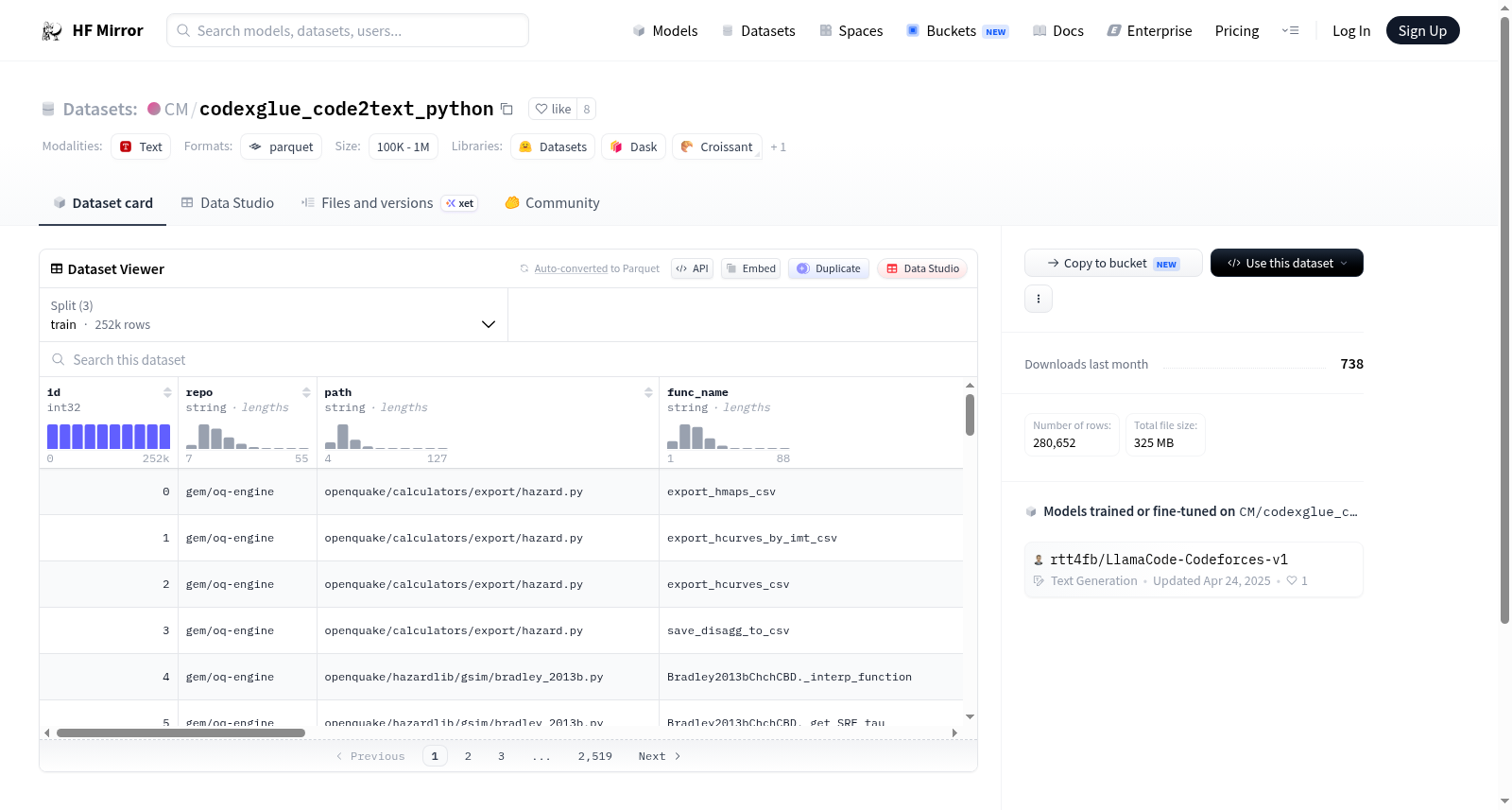
Task: Open Models in top navigation
Action: 665,31
